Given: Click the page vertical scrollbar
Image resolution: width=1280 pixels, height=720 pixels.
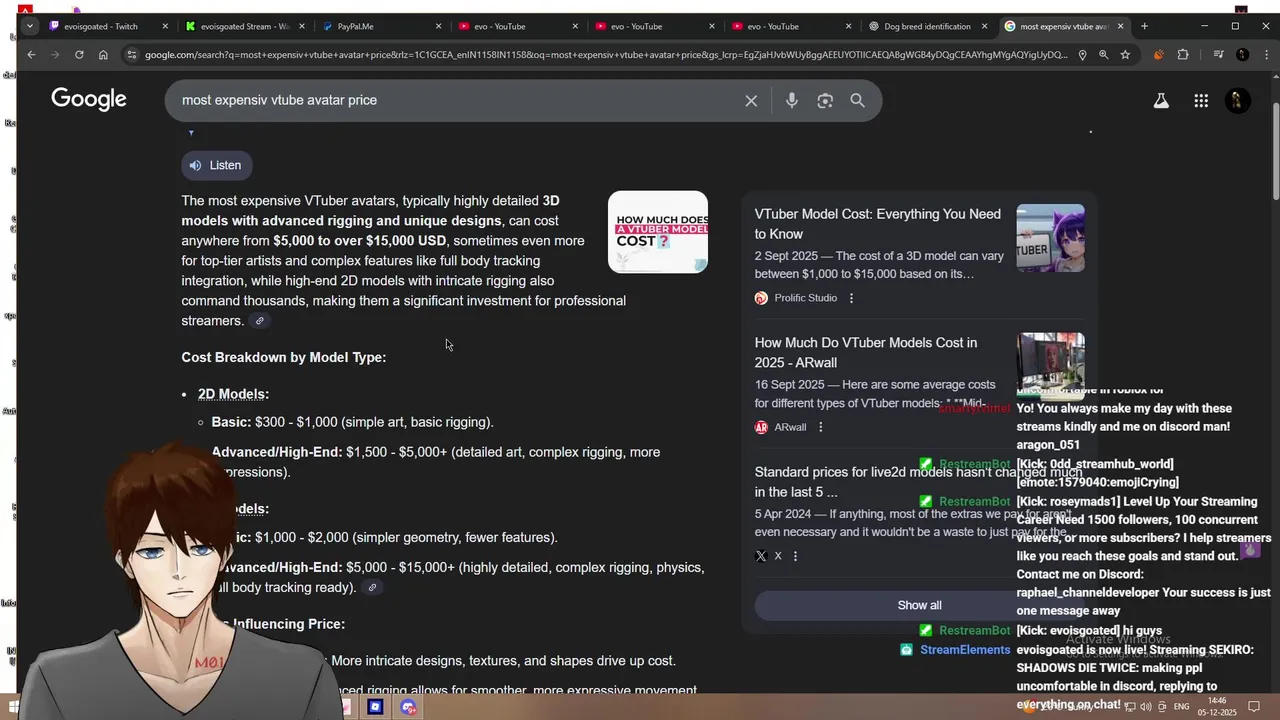Looking at the screenshot, I should pos(1274,150).
